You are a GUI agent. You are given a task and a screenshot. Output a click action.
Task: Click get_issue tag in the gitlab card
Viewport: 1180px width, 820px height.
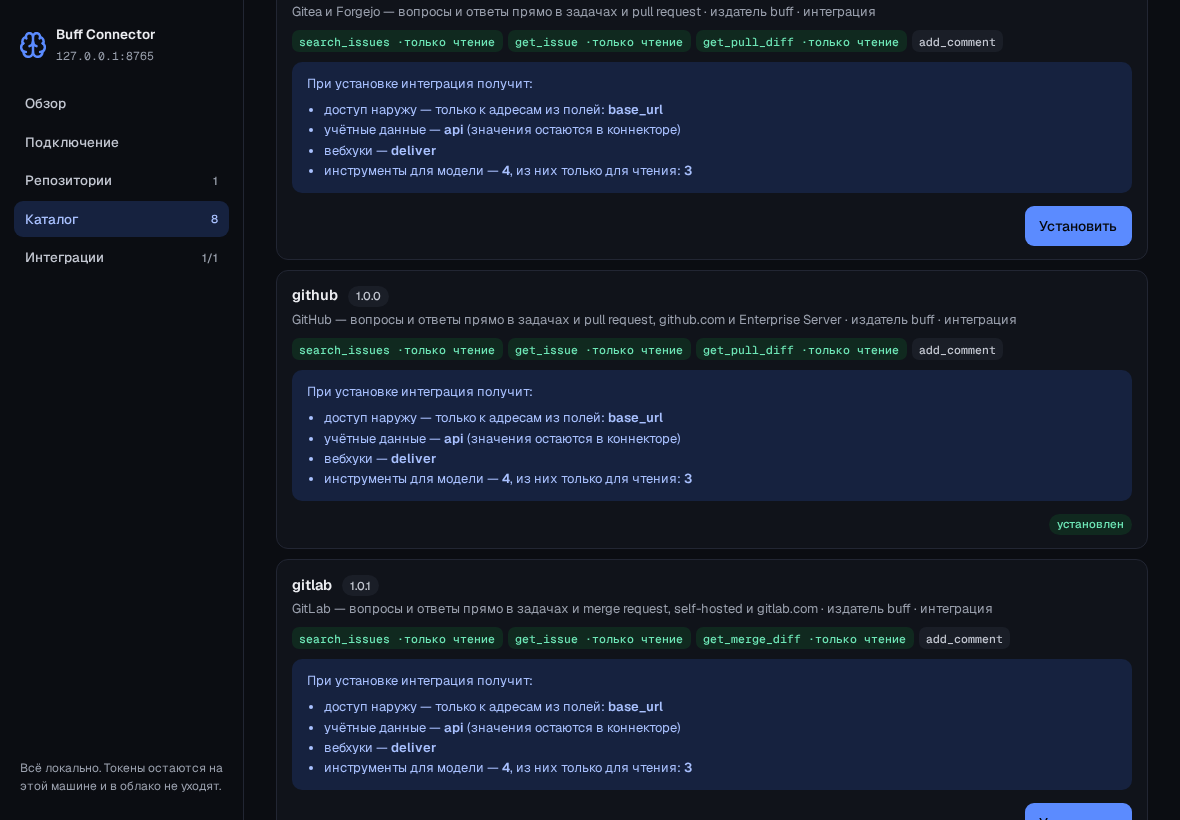(598, 639)
